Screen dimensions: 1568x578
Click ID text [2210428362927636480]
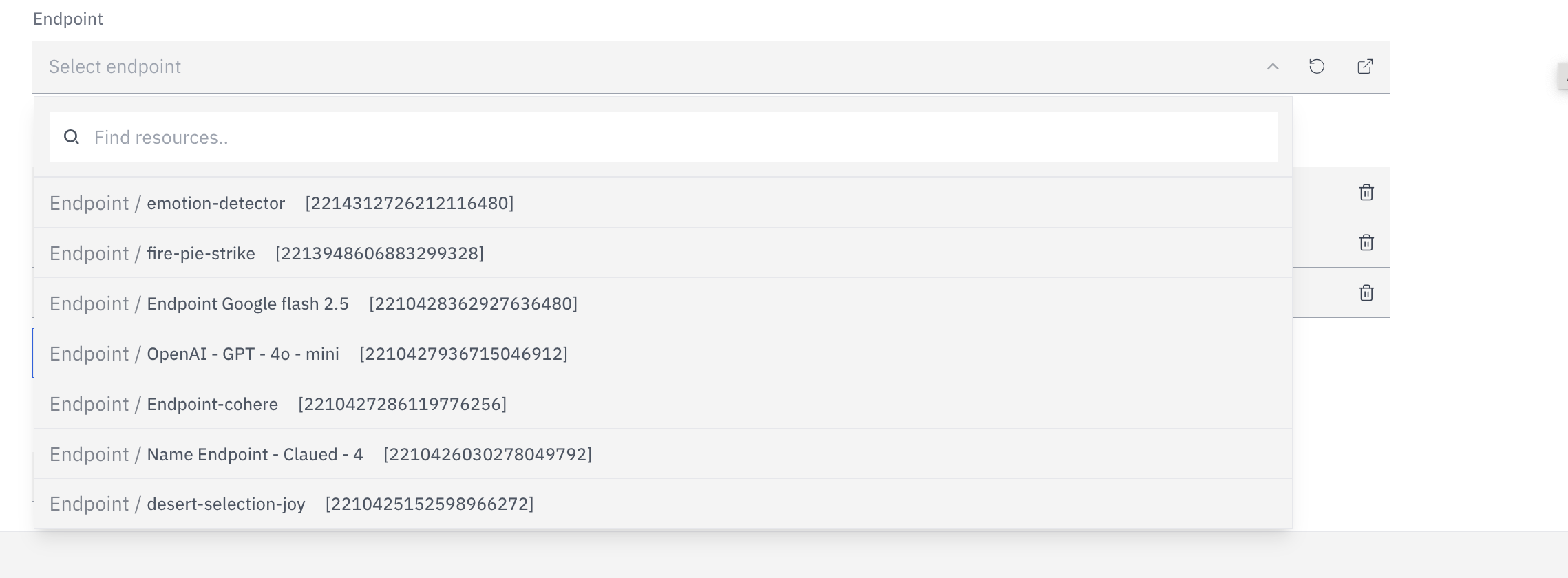click(473, 303)
